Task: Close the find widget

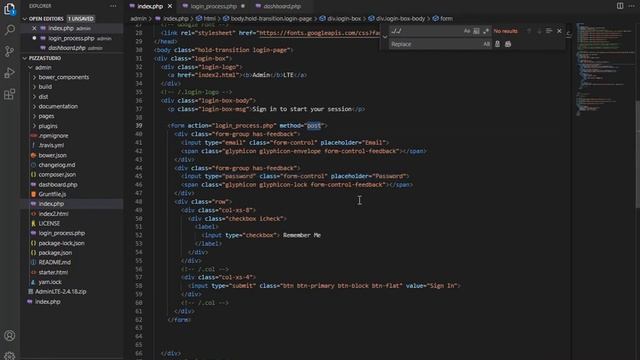Action: [x=559, y=31]
